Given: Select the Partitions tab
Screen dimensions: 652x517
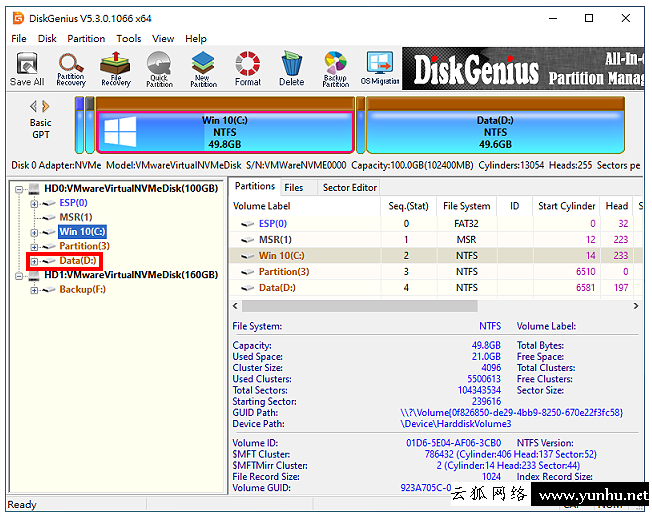Looking at the screenshot, I should point(254,186).
